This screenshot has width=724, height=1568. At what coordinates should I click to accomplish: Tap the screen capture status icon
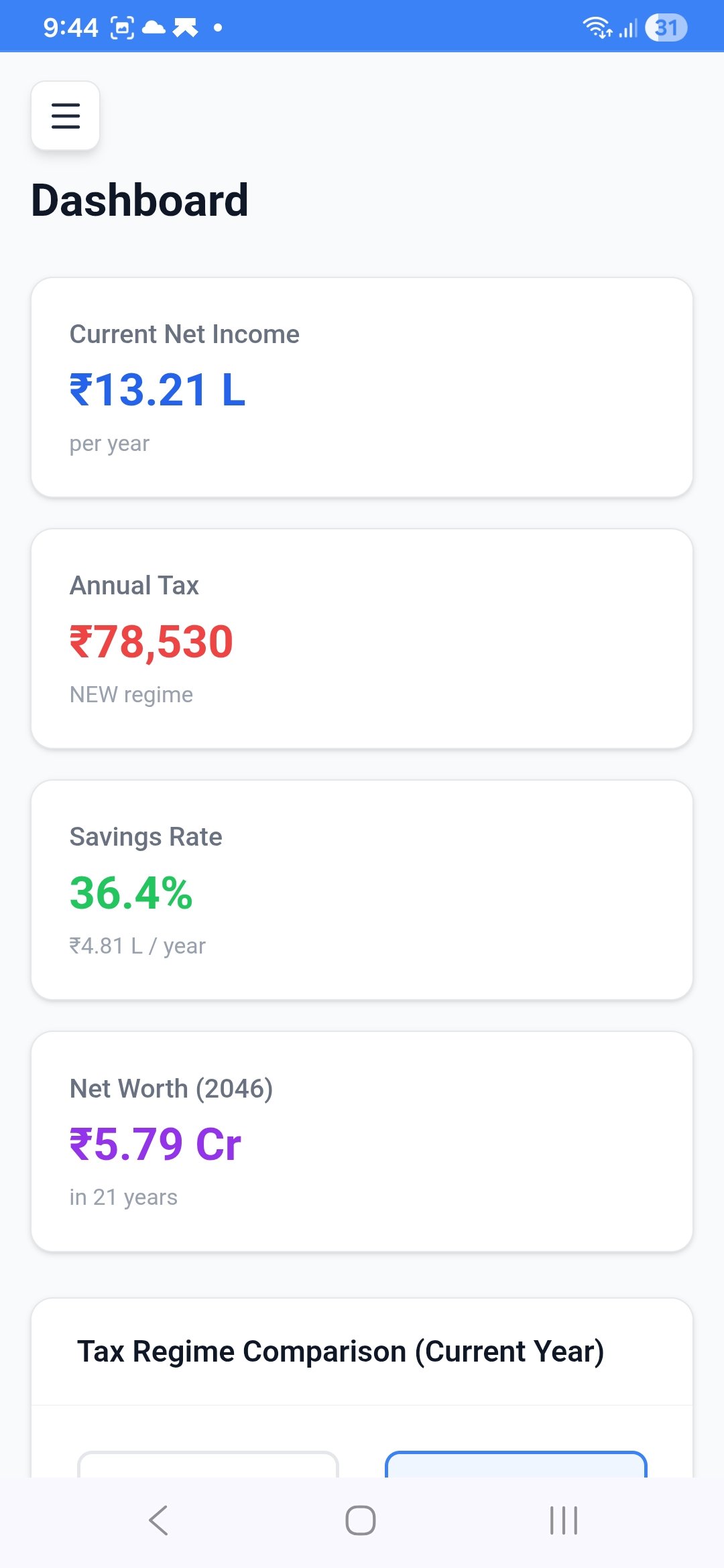coord(122,27)
